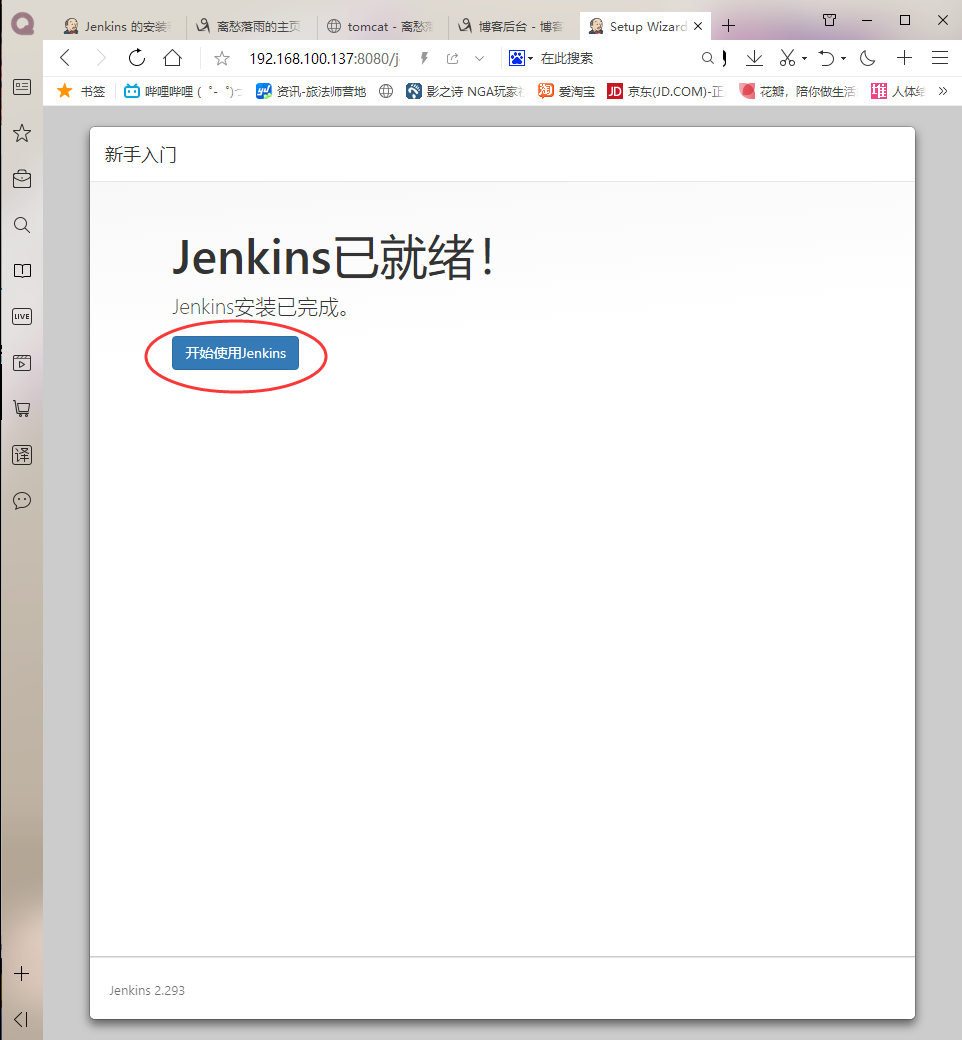The width and height of the screenshot is (962, 1040).
Task: Open the briefcase sidebar icon
Action: (x=22, y=179)
